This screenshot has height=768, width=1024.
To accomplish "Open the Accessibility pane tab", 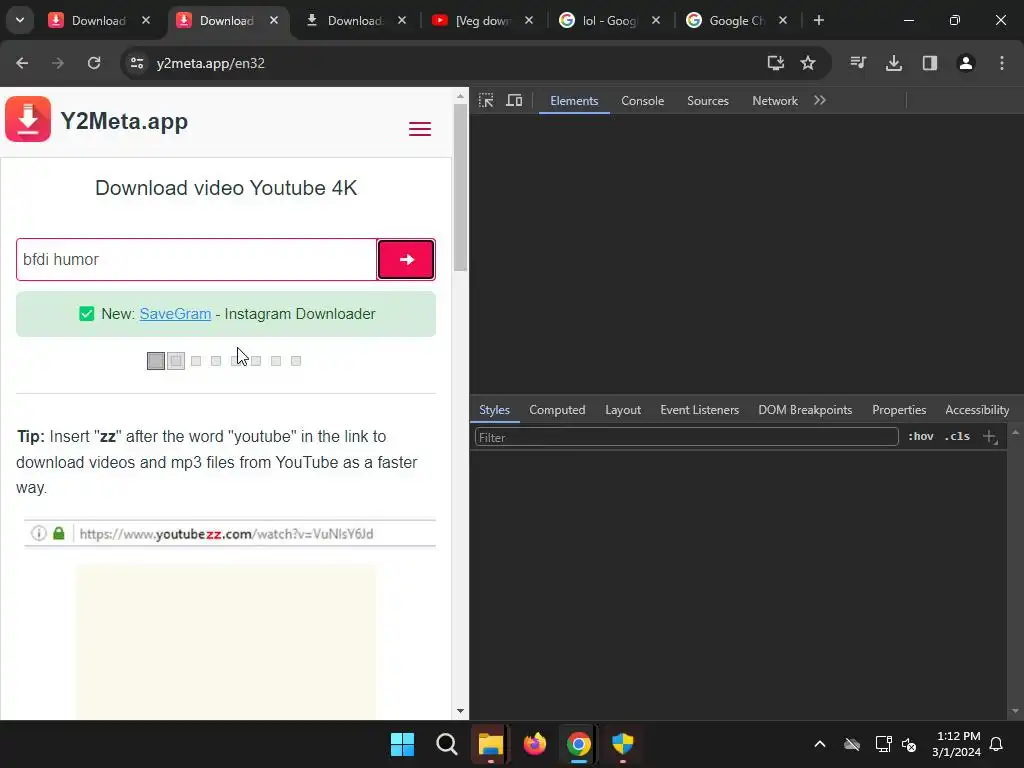I will click(977, 409).
